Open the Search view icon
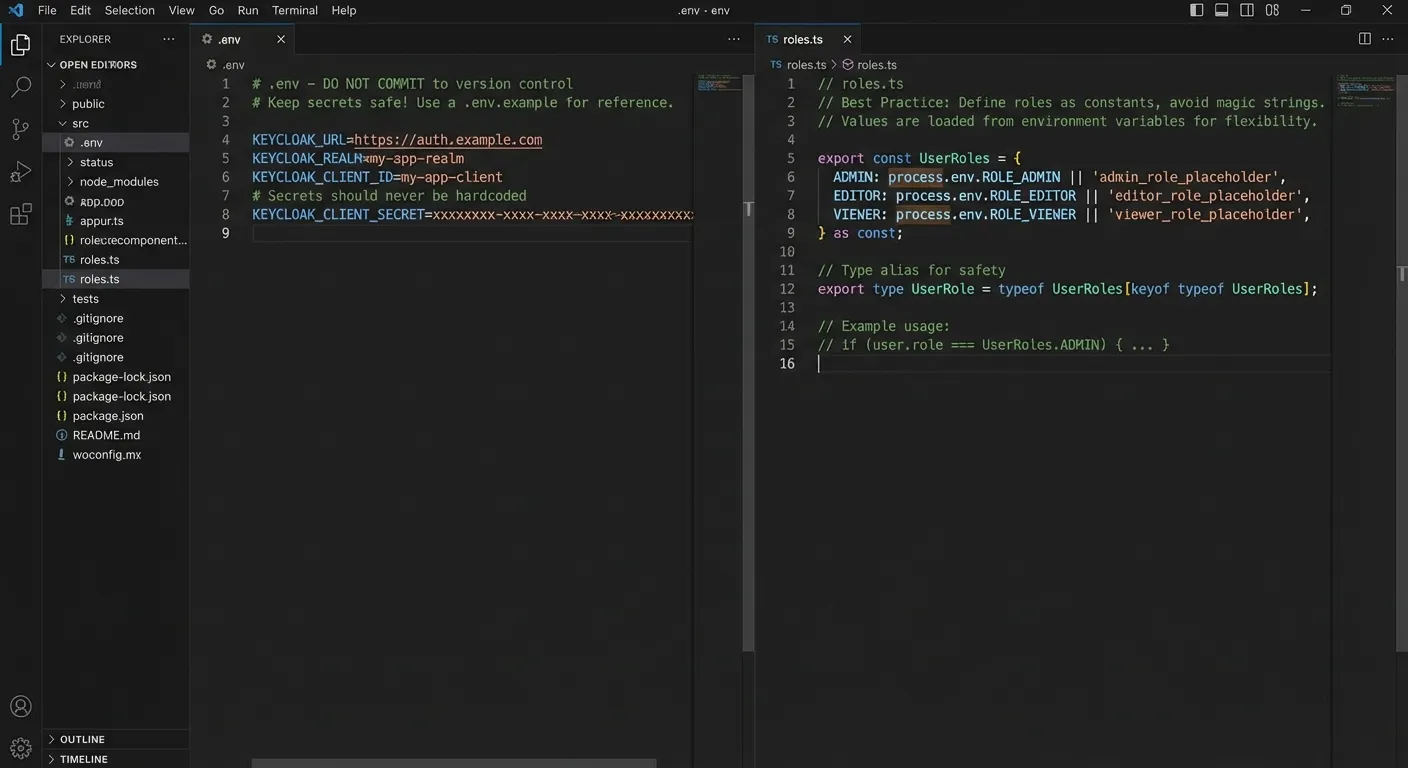 click(20, 88)
